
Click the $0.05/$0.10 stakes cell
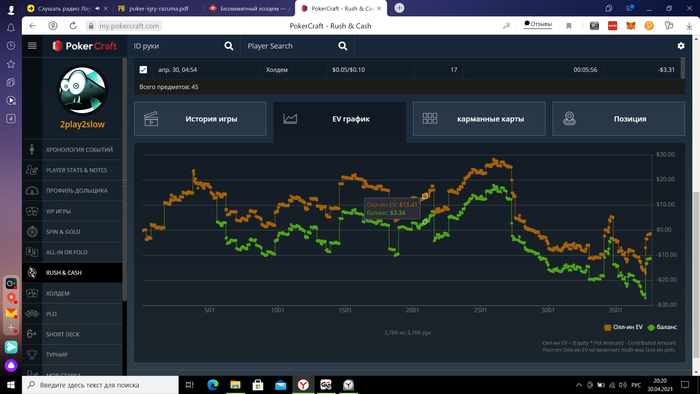348,70
